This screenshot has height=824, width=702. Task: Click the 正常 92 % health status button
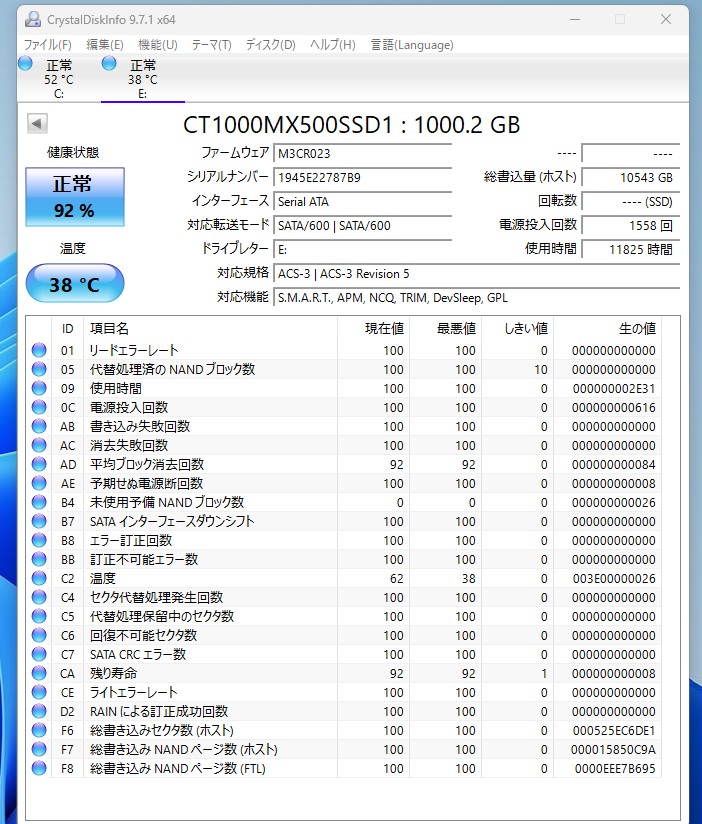click(x=75, y=197)
